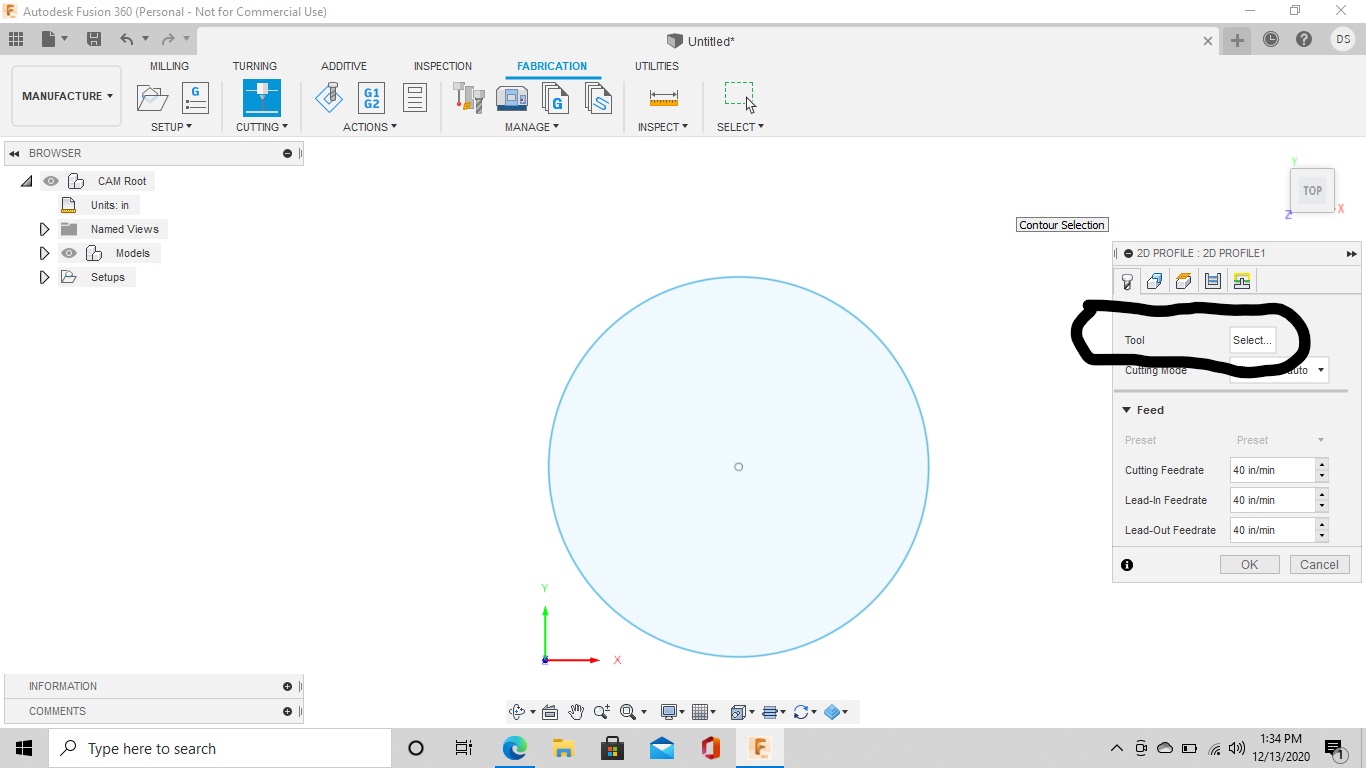Viewport: 1366px width, 768px height.
Task: Open the Passes tab icon in the 2D Profile panel
Action: click(1213, 281)
